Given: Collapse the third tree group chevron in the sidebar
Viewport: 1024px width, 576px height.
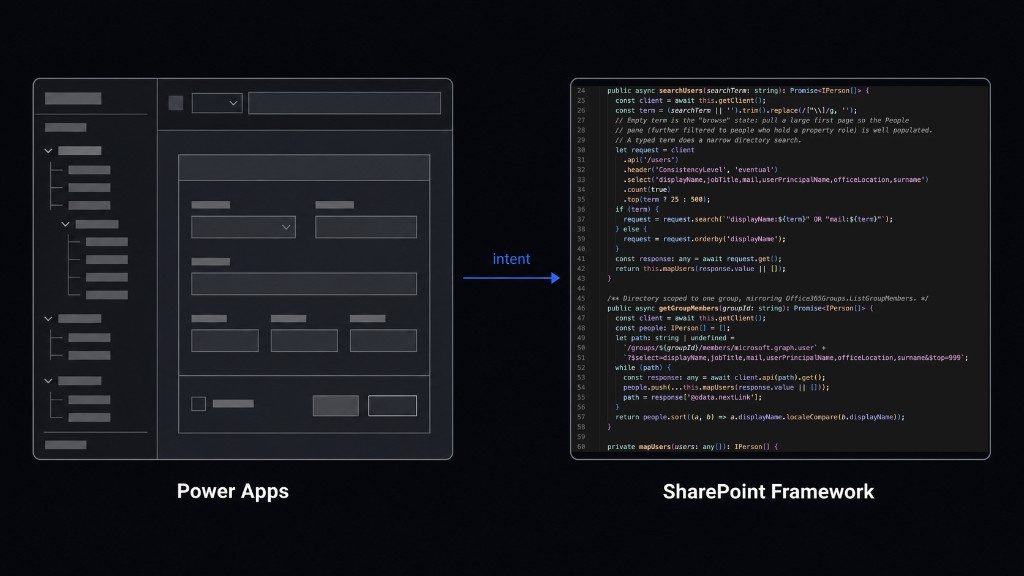Looking at the screenshot, I should click(48, 319).
